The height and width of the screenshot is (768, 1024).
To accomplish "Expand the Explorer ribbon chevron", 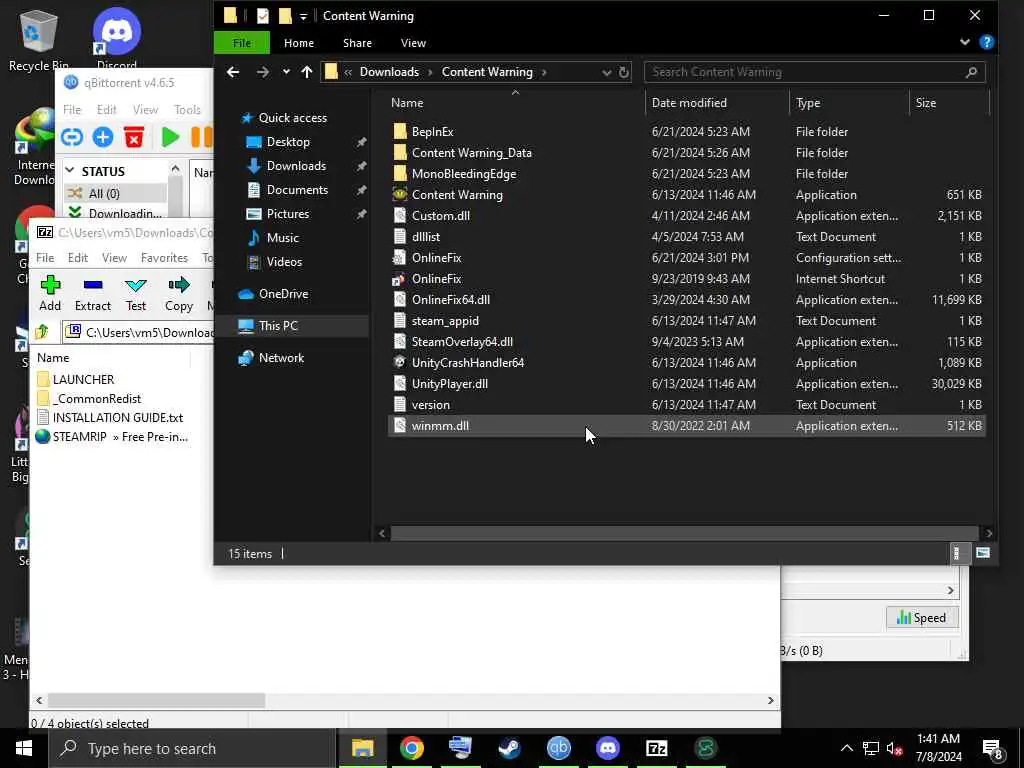I will [x=965, y=42].
